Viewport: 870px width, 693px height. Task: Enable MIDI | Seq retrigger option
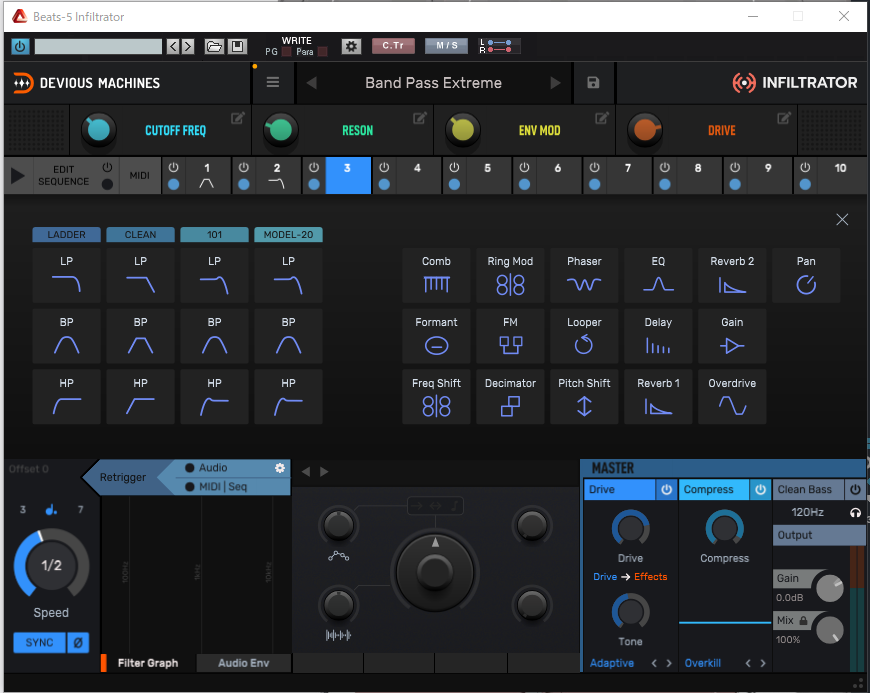point(190,487)
